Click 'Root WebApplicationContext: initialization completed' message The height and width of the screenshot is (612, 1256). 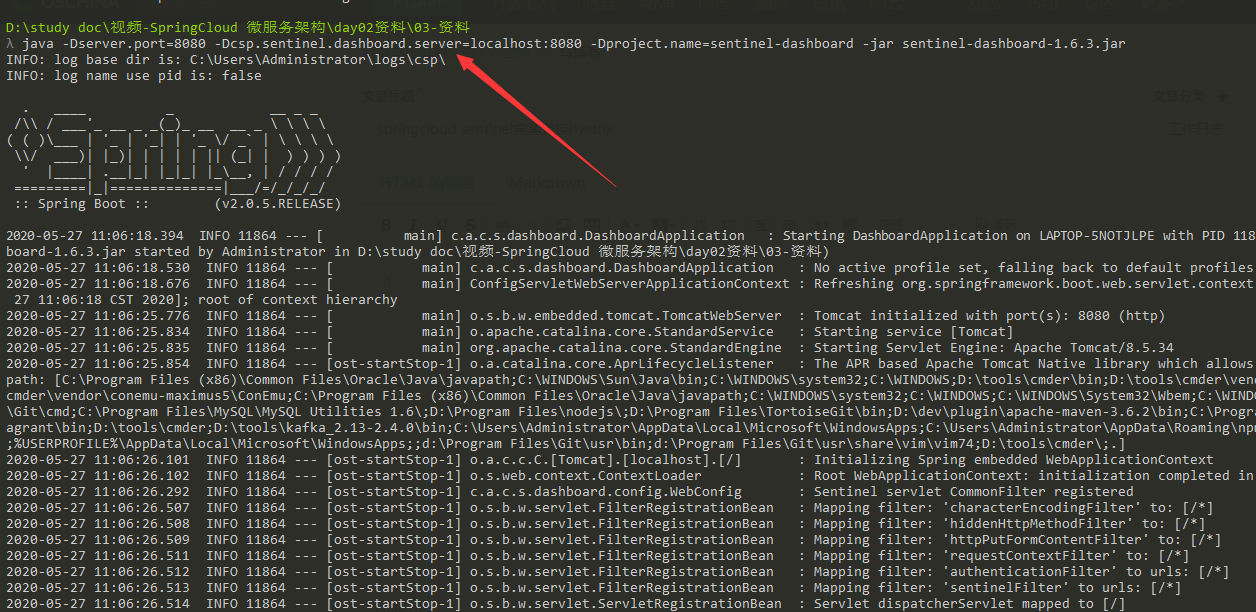tap(1033, 476)
